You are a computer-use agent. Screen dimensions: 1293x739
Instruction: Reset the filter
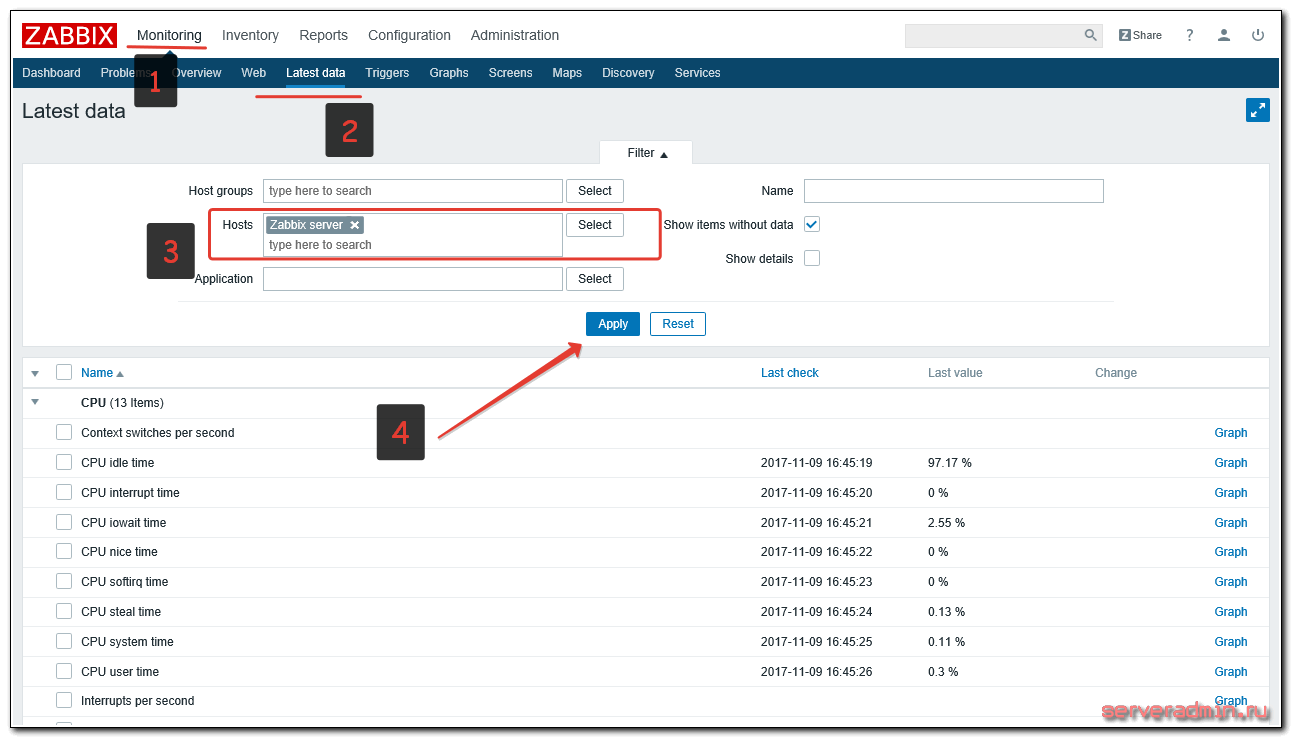click(x=678, y=324)
